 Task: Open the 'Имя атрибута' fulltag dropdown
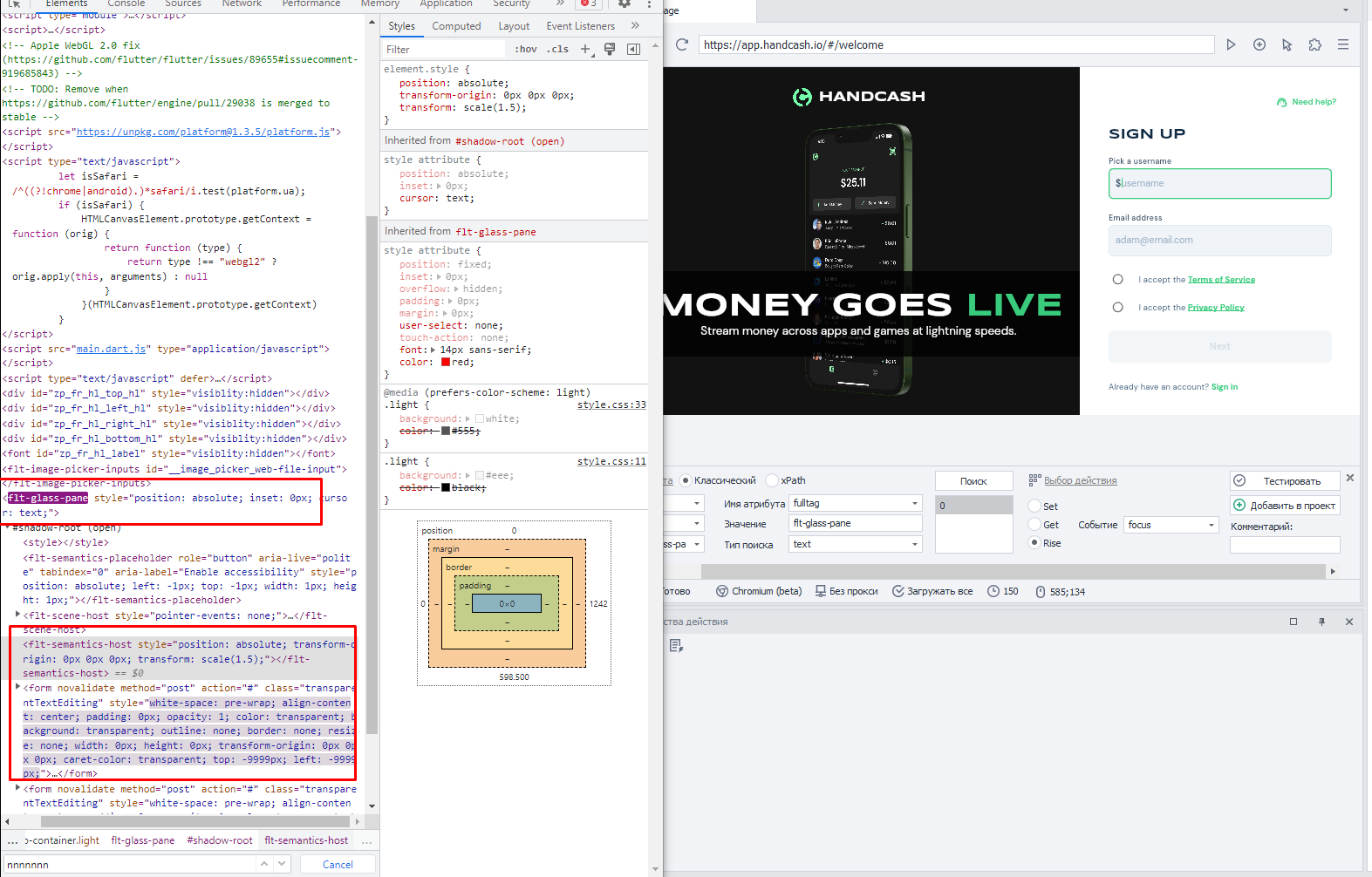(856, 503)
